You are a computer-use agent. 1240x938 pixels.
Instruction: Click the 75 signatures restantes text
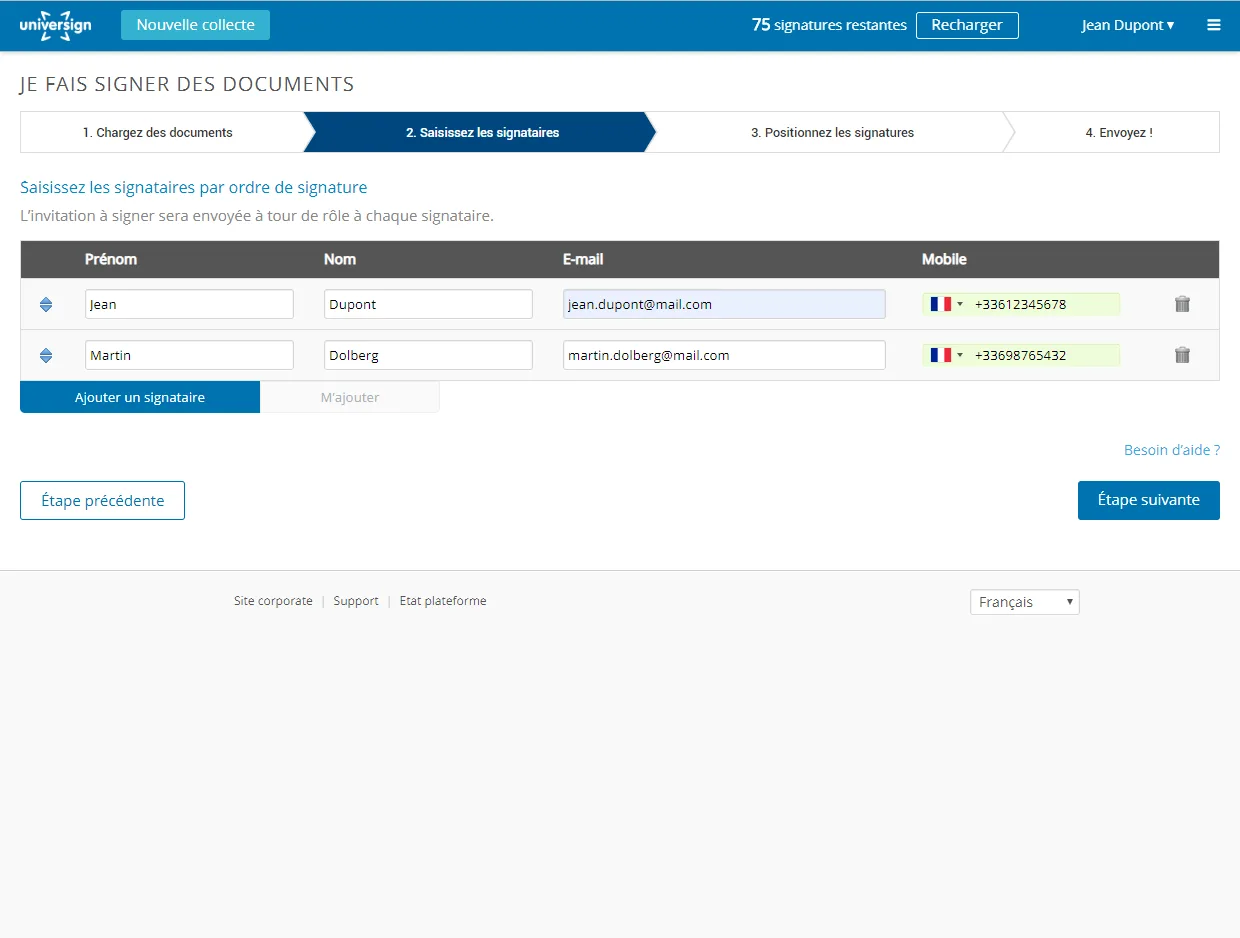(x=829, y=25)
